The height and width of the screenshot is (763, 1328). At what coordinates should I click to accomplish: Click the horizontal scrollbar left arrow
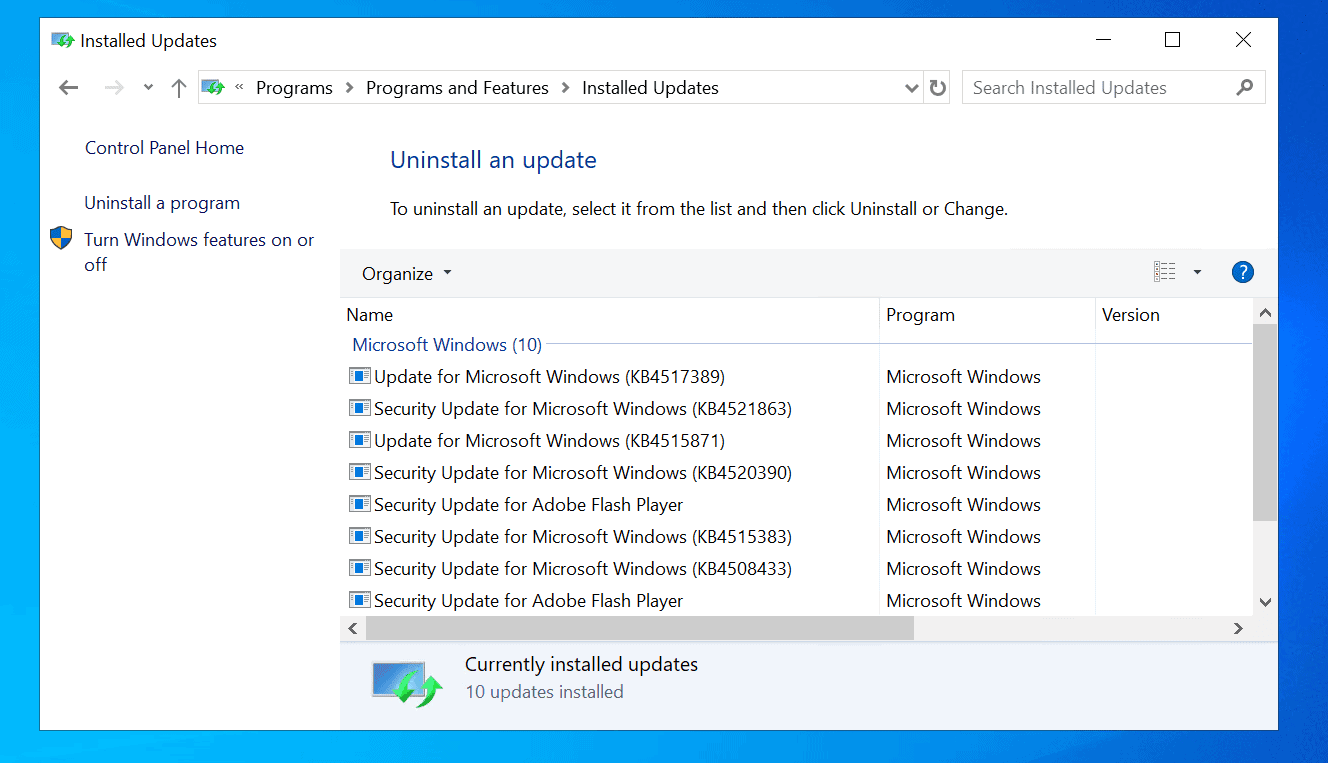point(352,628)
